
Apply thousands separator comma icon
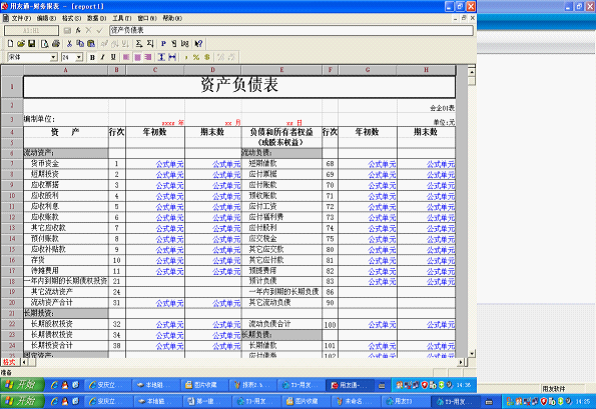(x=186, y=57)
